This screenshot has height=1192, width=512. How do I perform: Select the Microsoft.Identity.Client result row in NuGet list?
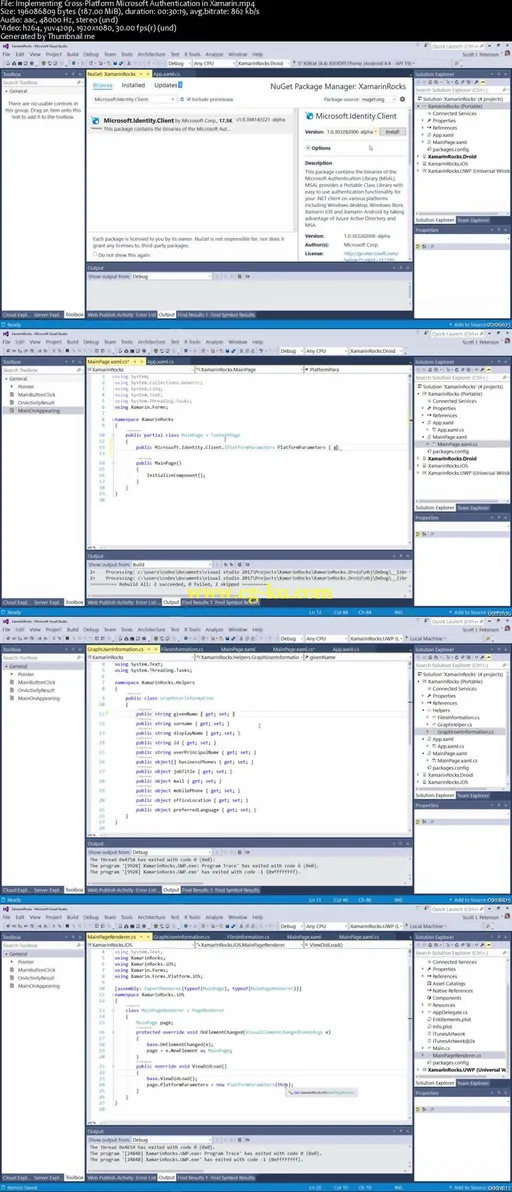193,124
